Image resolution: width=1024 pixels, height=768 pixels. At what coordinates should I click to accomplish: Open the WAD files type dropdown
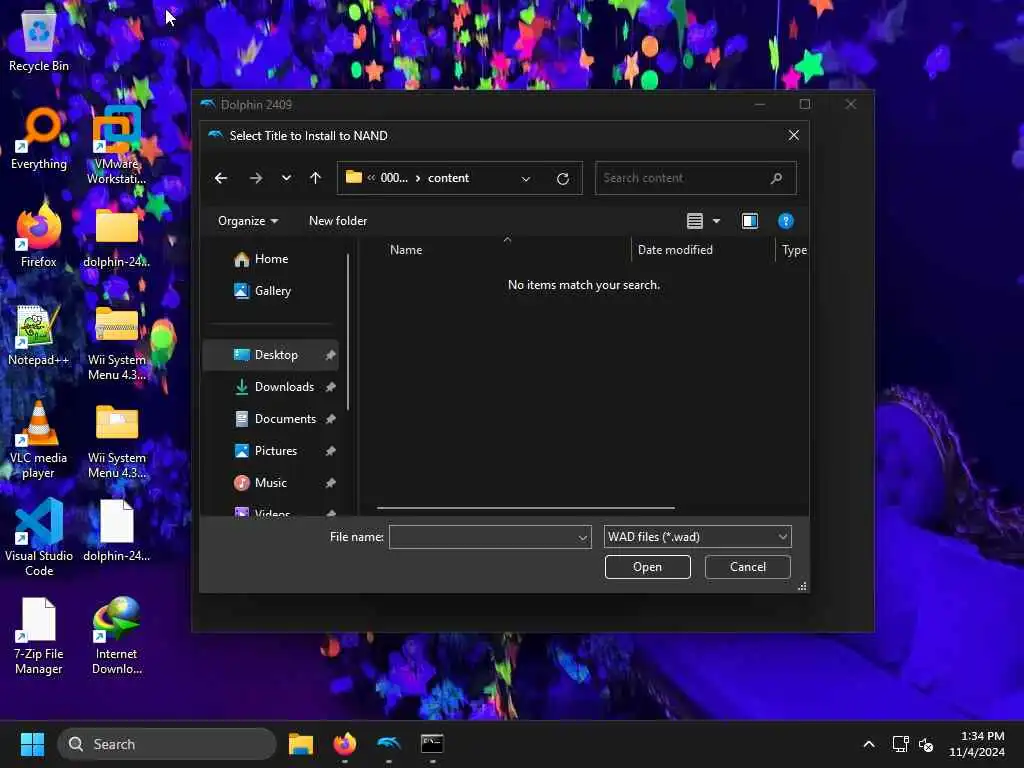coord(697,537)
